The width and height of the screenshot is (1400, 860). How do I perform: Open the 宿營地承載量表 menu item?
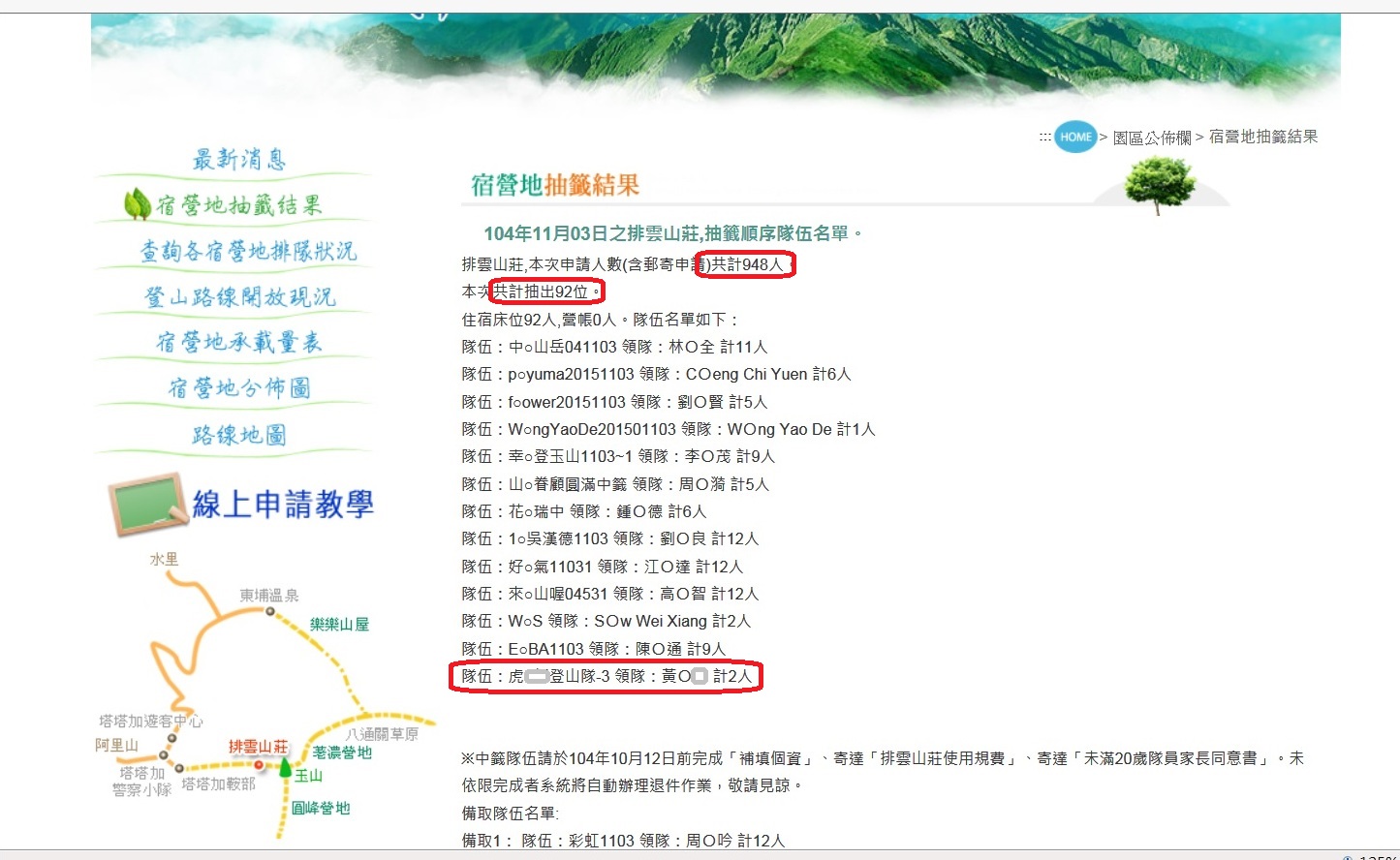tap(238, 342)
